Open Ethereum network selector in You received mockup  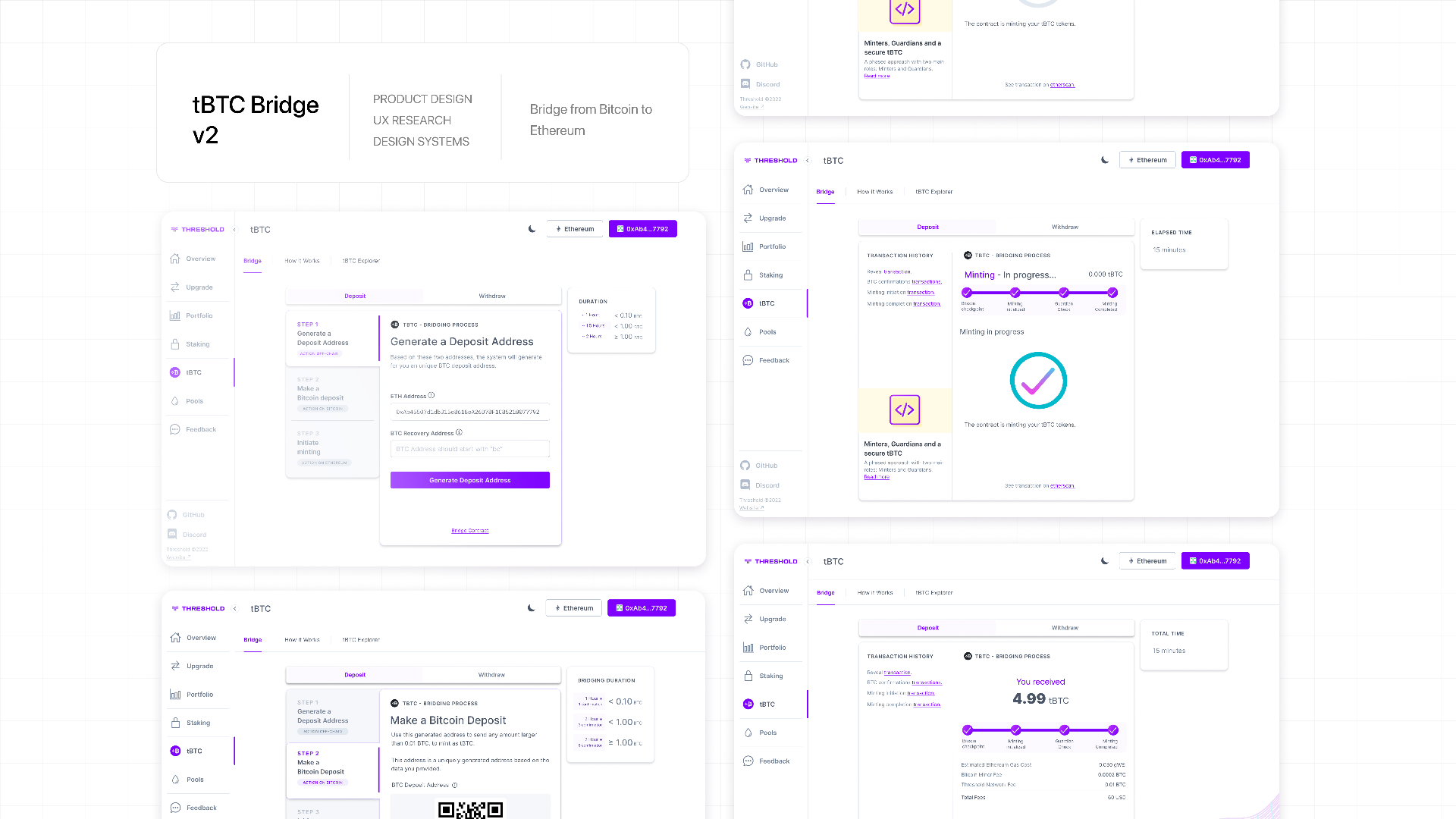click(1147, 561)
